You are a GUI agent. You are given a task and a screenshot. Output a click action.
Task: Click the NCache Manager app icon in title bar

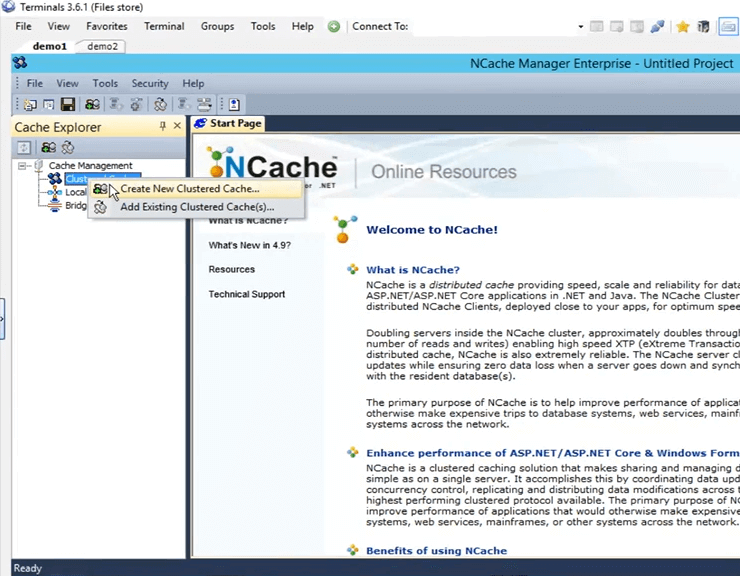click(20, 63)
